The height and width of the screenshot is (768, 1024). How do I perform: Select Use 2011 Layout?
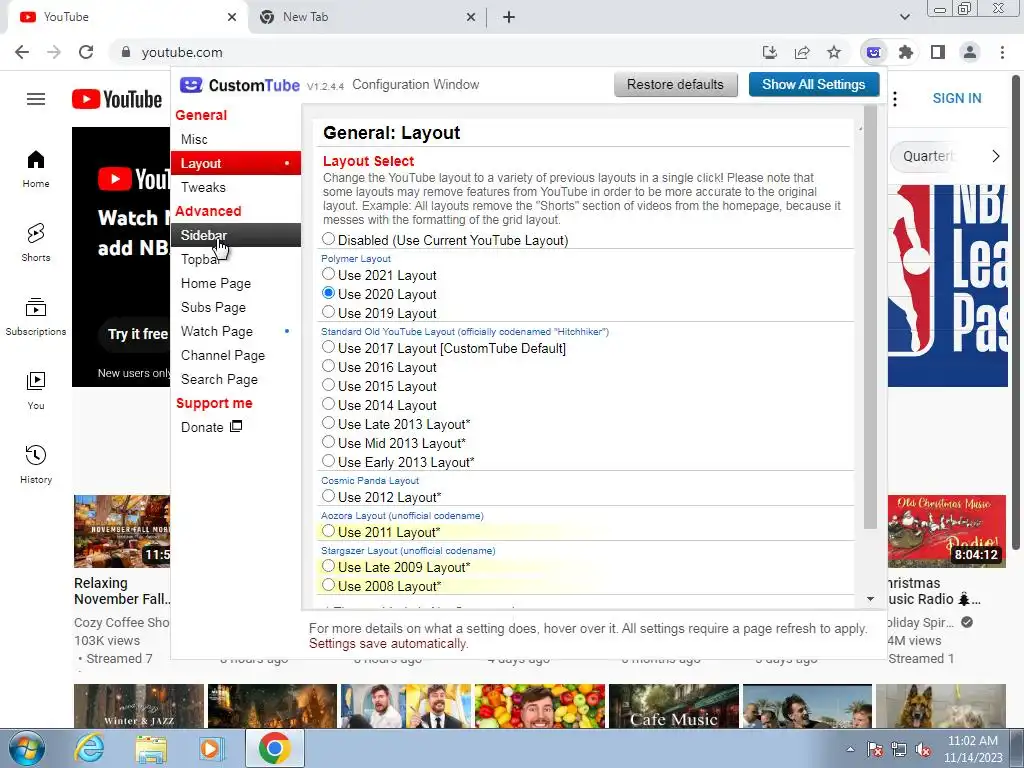pos(328,531)
